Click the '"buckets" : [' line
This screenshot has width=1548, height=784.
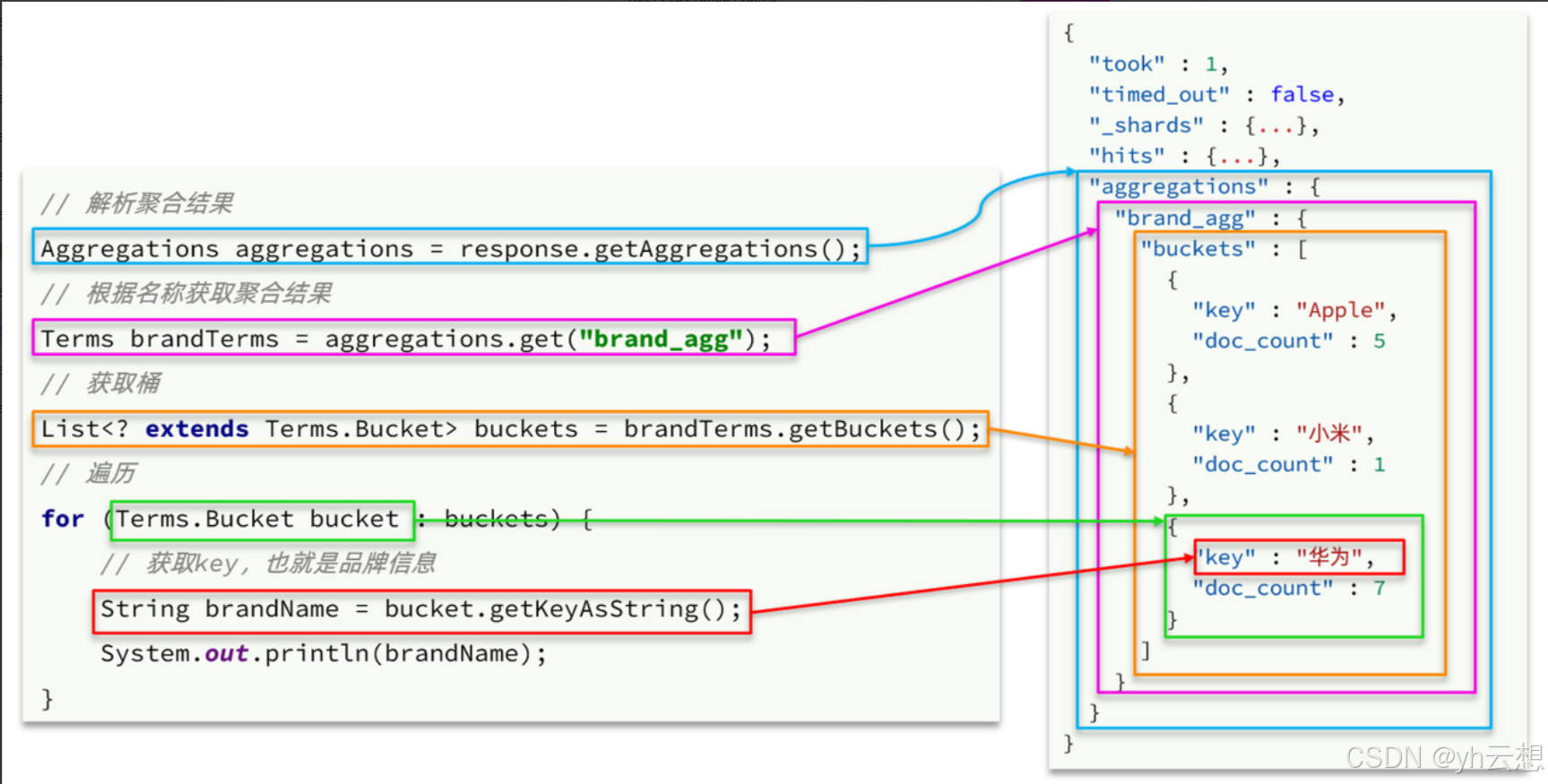coord(1224,248)
